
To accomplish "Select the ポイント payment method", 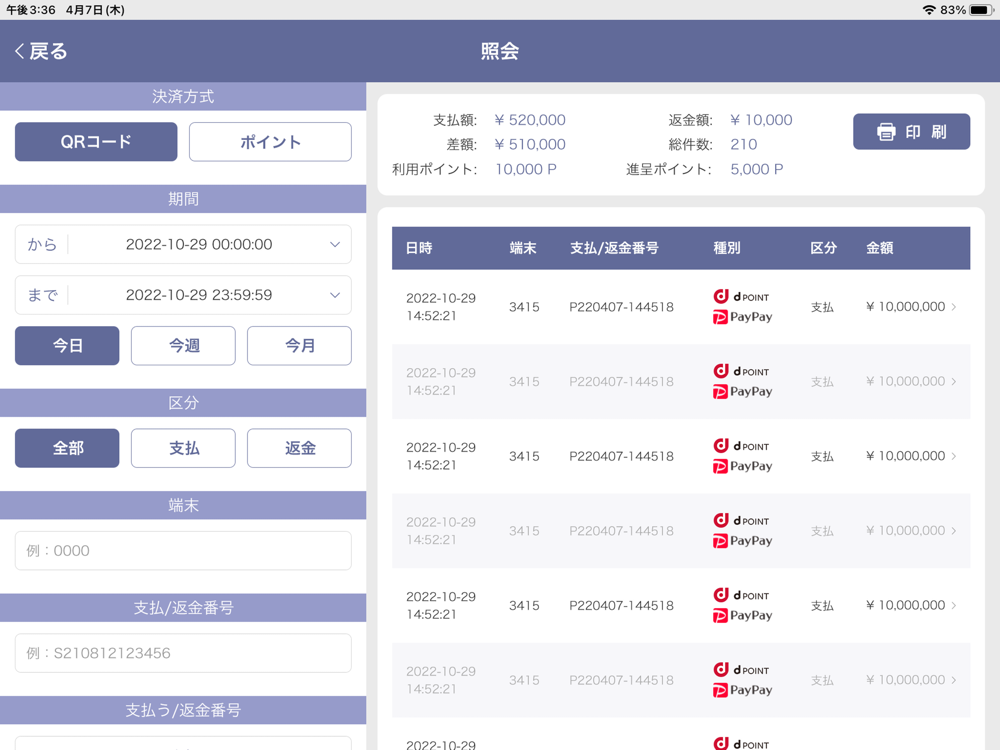I will (270, 142).
